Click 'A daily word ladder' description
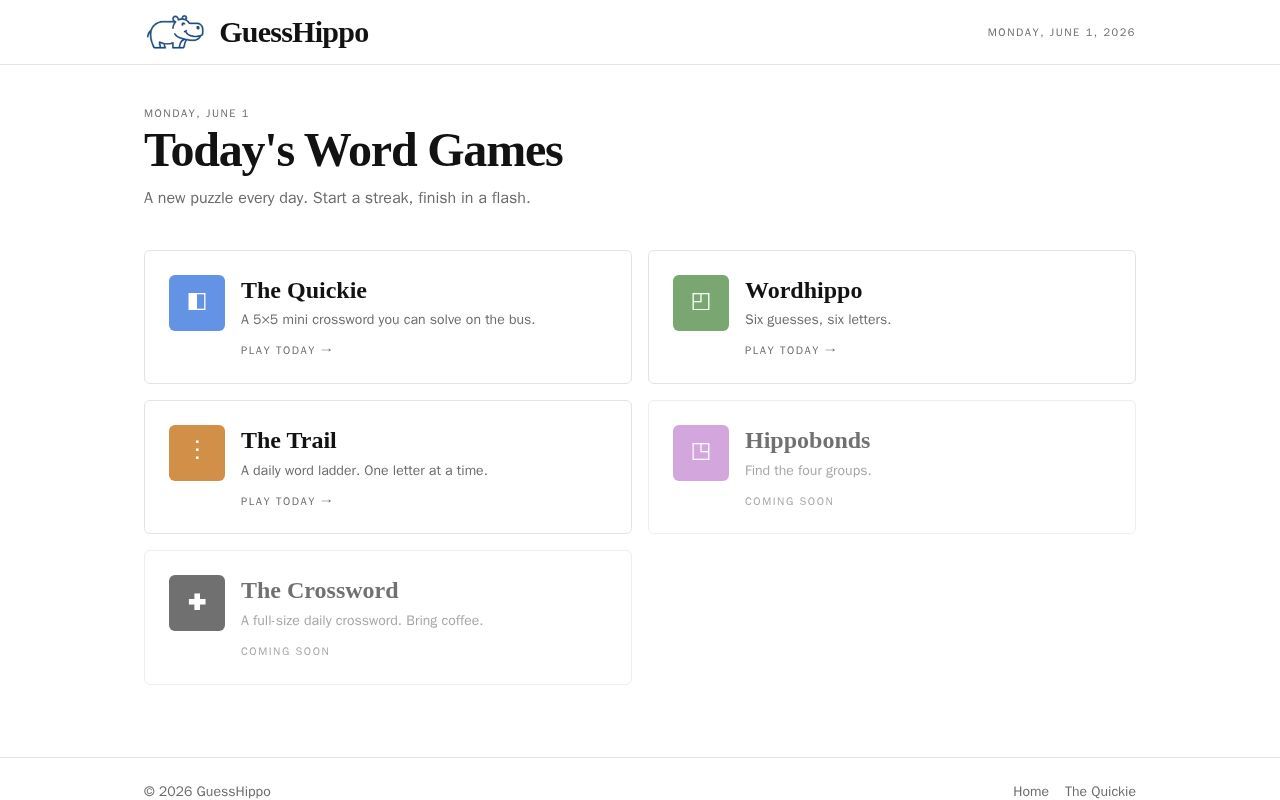The height and width of the screenshot is (800, 1280). coord(364,470)
